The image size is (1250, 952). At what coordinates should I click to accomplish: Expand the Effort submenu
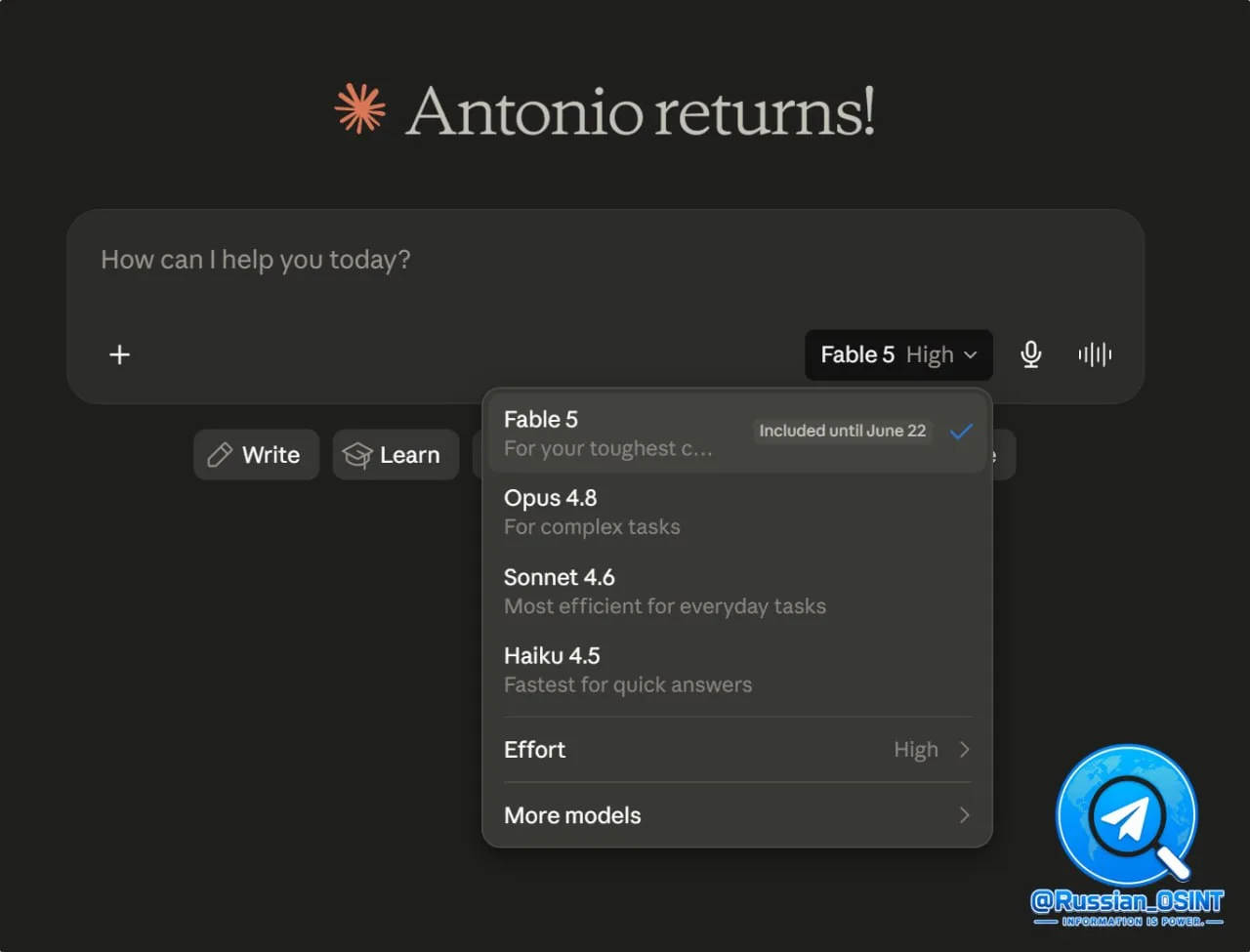(x=737, y=750)
